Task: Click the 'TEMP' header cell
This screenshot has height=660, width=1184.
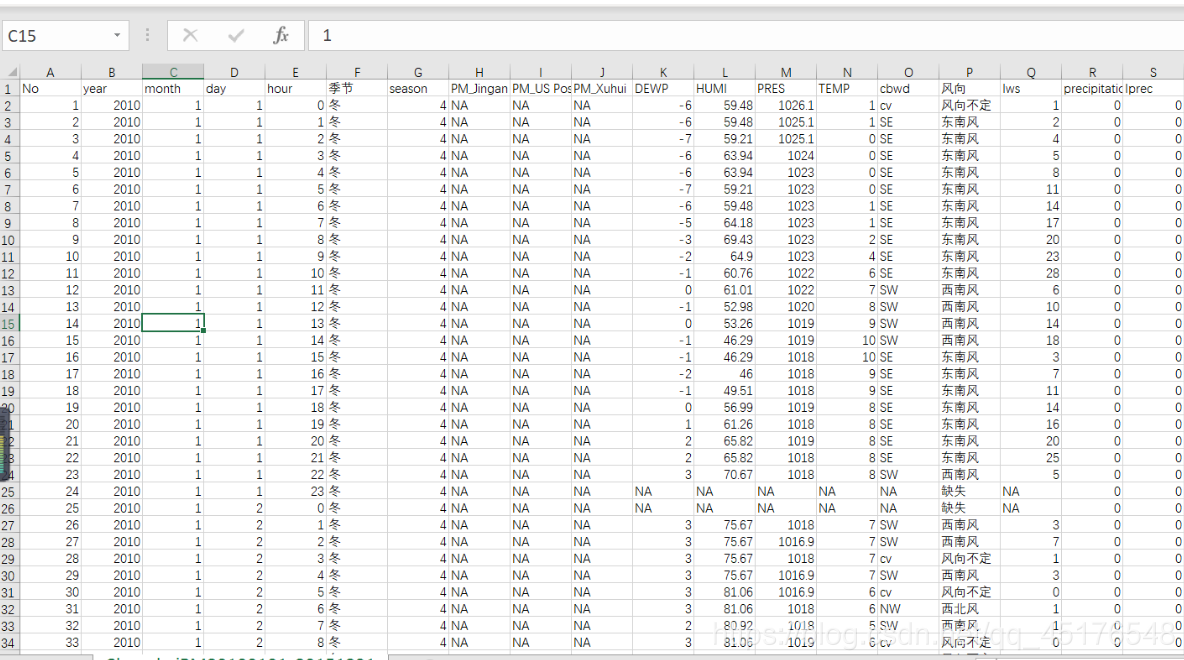Action: pos(846,88)
